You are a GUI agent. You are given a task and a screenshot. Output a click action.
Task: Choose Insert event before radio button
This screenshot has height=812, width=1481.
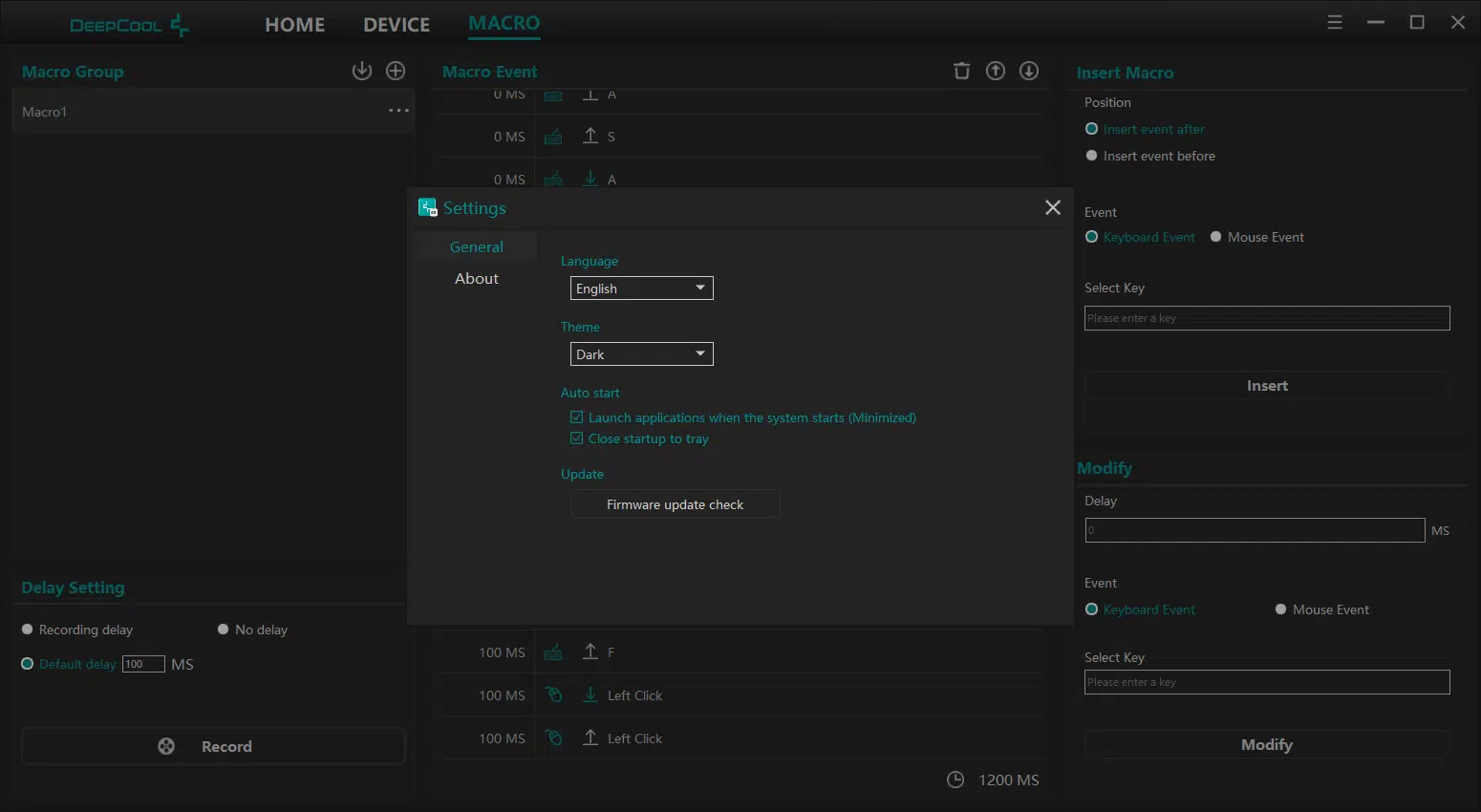point(1092,156)
